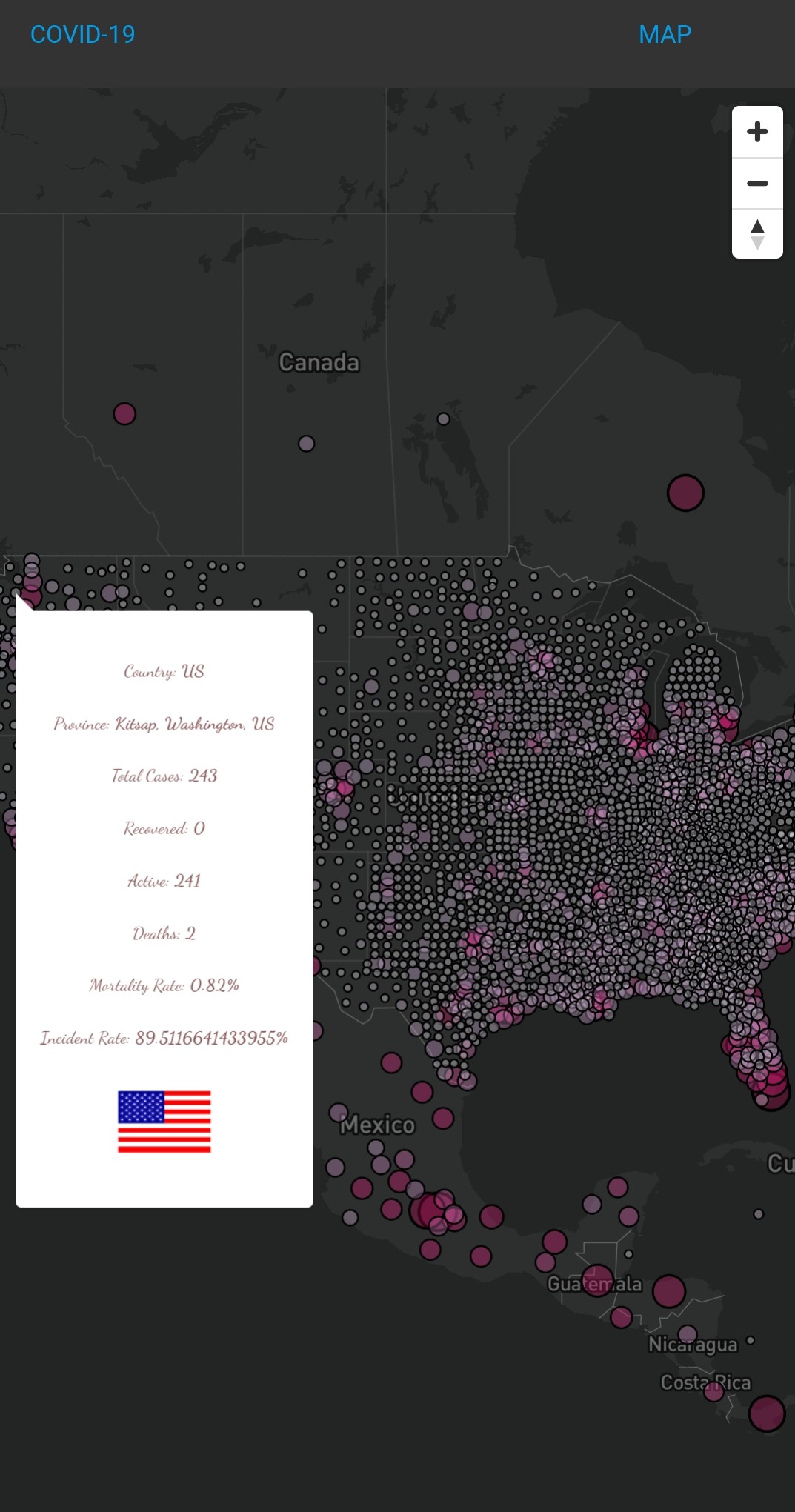The width and height of the screenshot is (795, 1512).
Task: Select the magenta marker in western Canada
Action: click(124, 413)
